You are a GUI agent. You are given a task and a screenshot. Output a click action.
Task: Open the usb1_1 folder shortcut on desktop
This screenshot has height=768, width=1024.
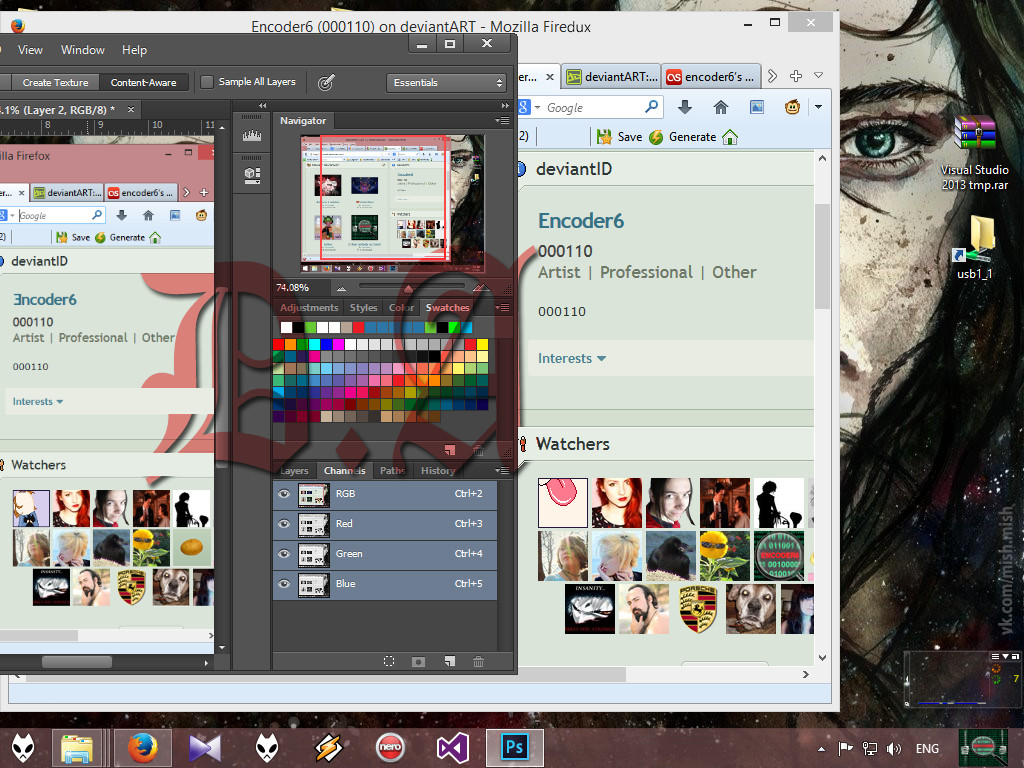tap(974, 248)
